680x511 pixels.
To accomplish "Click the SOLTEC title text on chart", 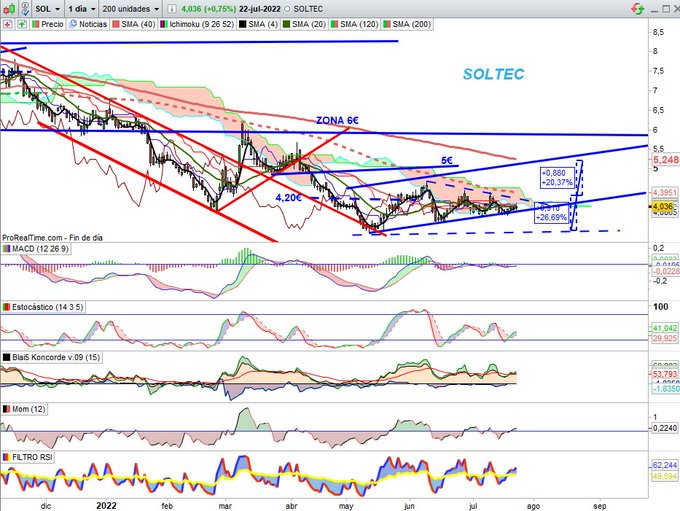I will point(494,74).
